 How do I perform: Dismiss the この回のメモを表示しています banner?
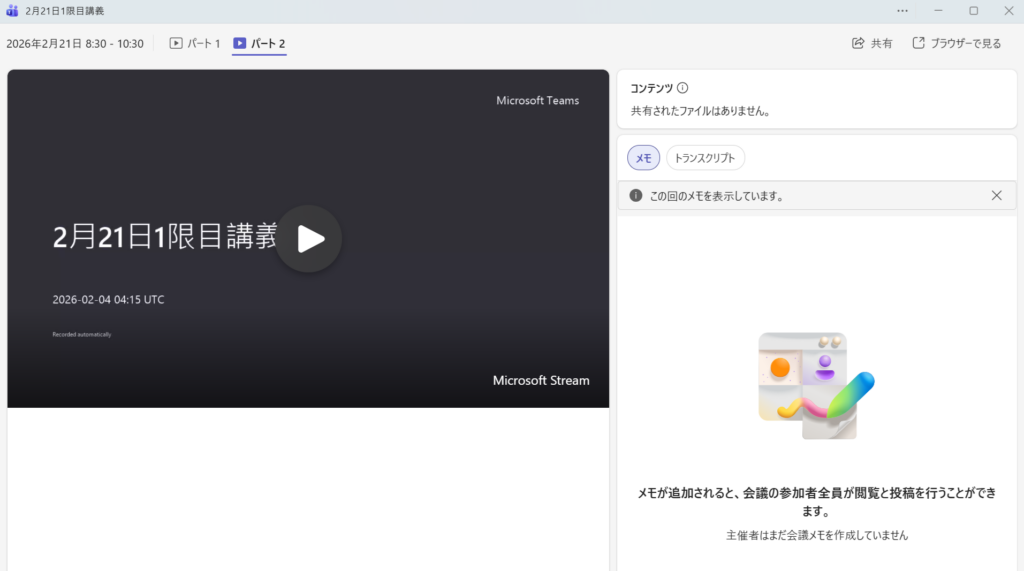click(x=996, y=196)
